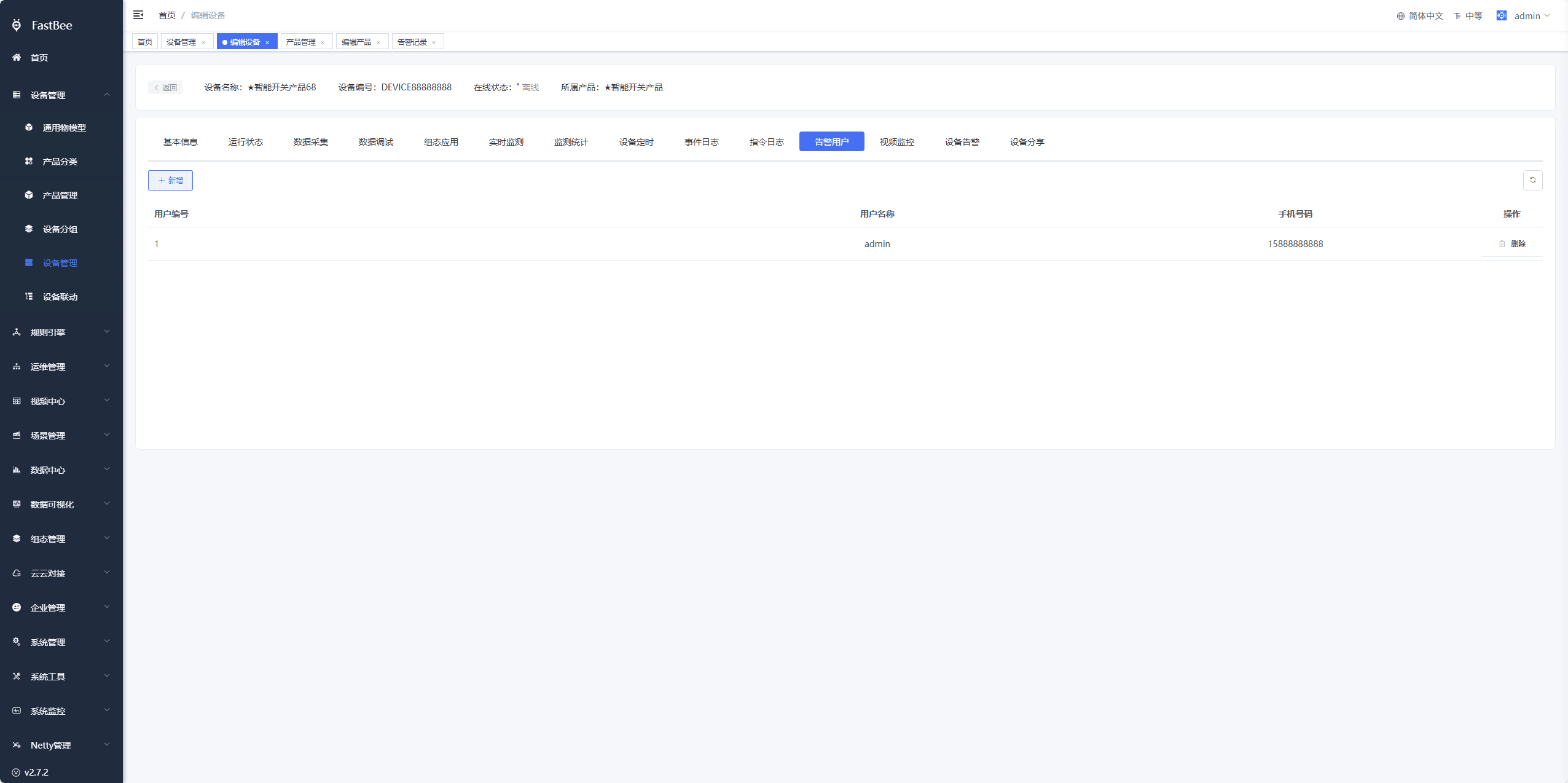Open the 实时监测 tab

pyautogui.click(x=506, y=142)
